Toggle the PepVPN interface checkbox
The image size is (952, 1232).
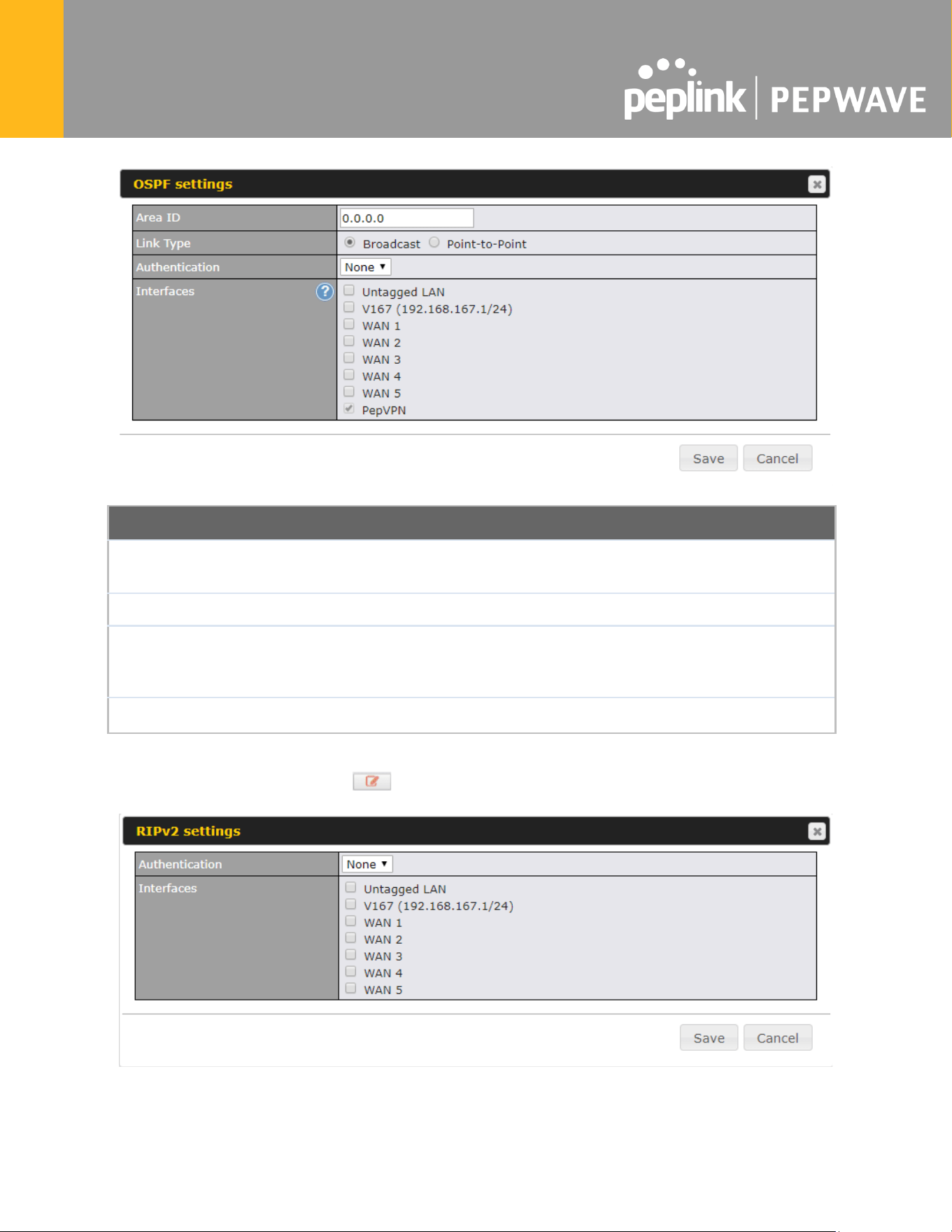pos(349,408)
